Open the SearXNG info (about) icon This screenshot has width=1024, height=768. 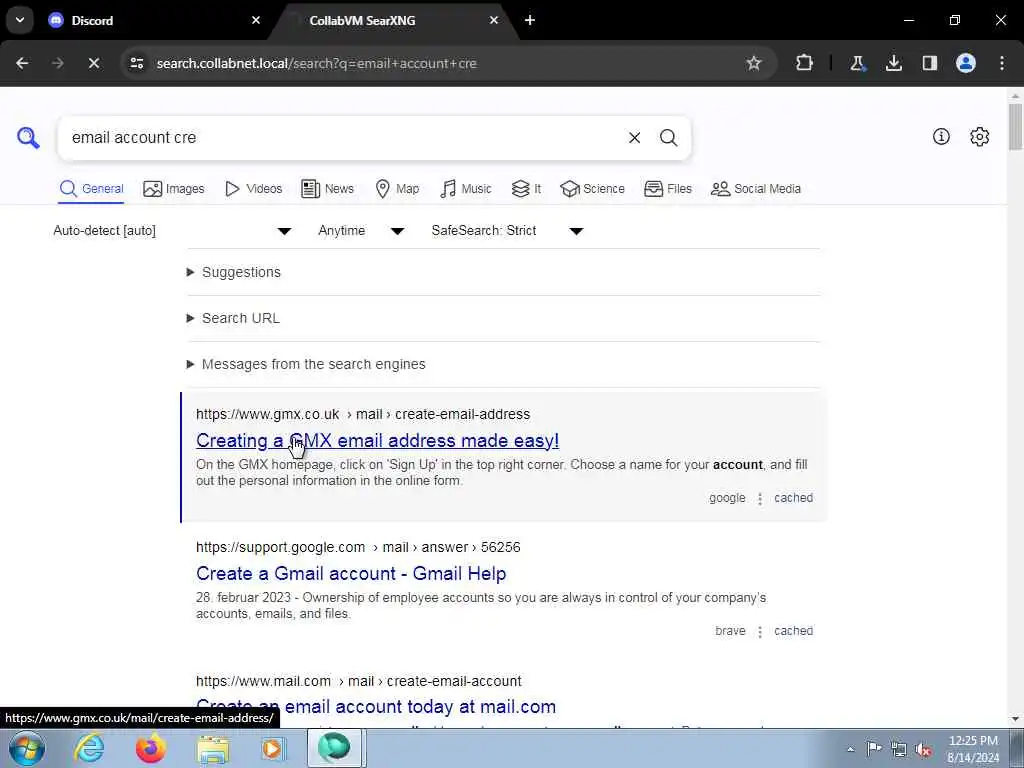[941, 136]
